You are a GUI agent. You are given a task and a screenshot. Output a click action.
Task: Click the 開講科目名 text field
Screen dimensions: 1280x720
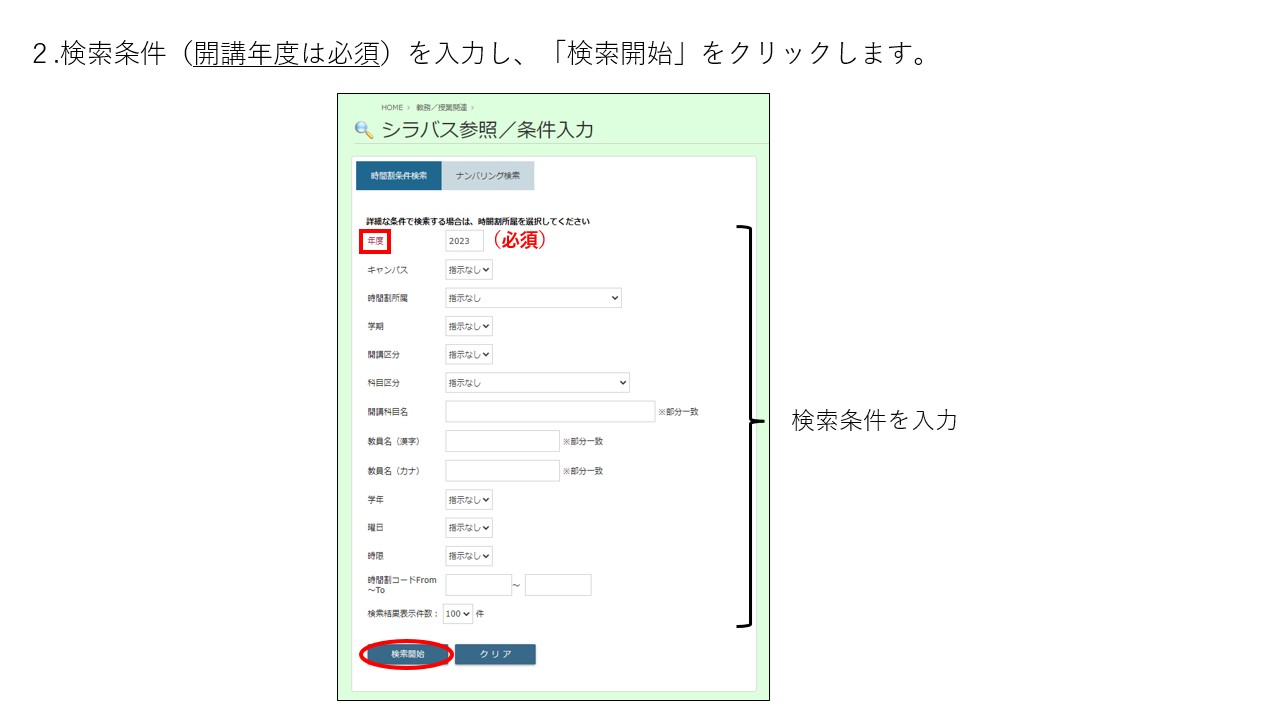tap(550, 411)
